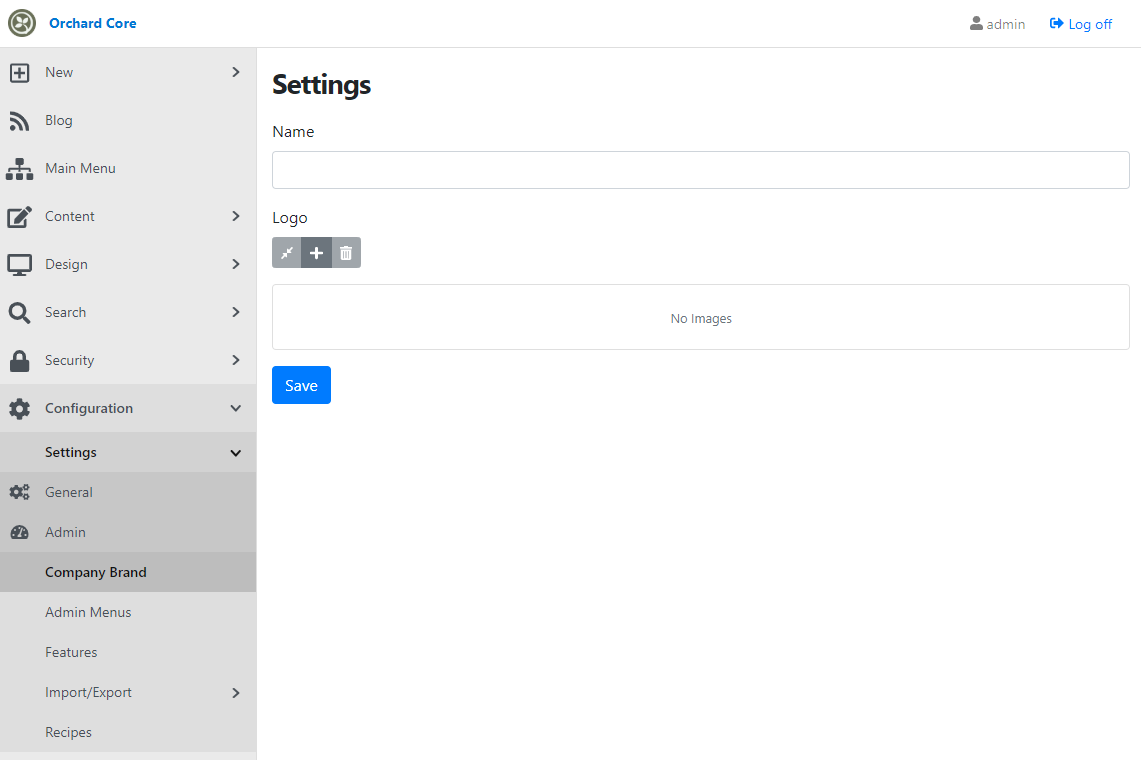
Task: Open the Blog menu item
Action: pos(128,120)
